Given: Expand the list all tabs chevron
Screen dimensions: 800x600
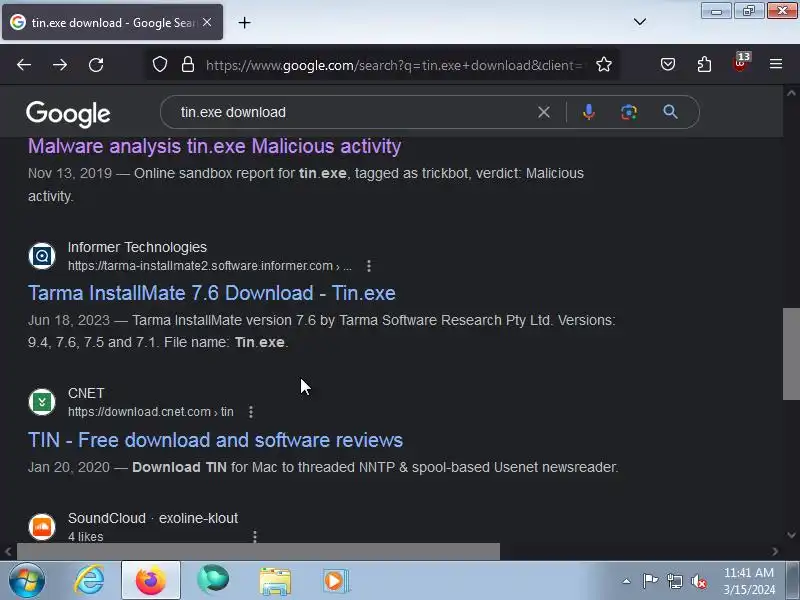Looking at the screenshot, I should click(640, 22).
